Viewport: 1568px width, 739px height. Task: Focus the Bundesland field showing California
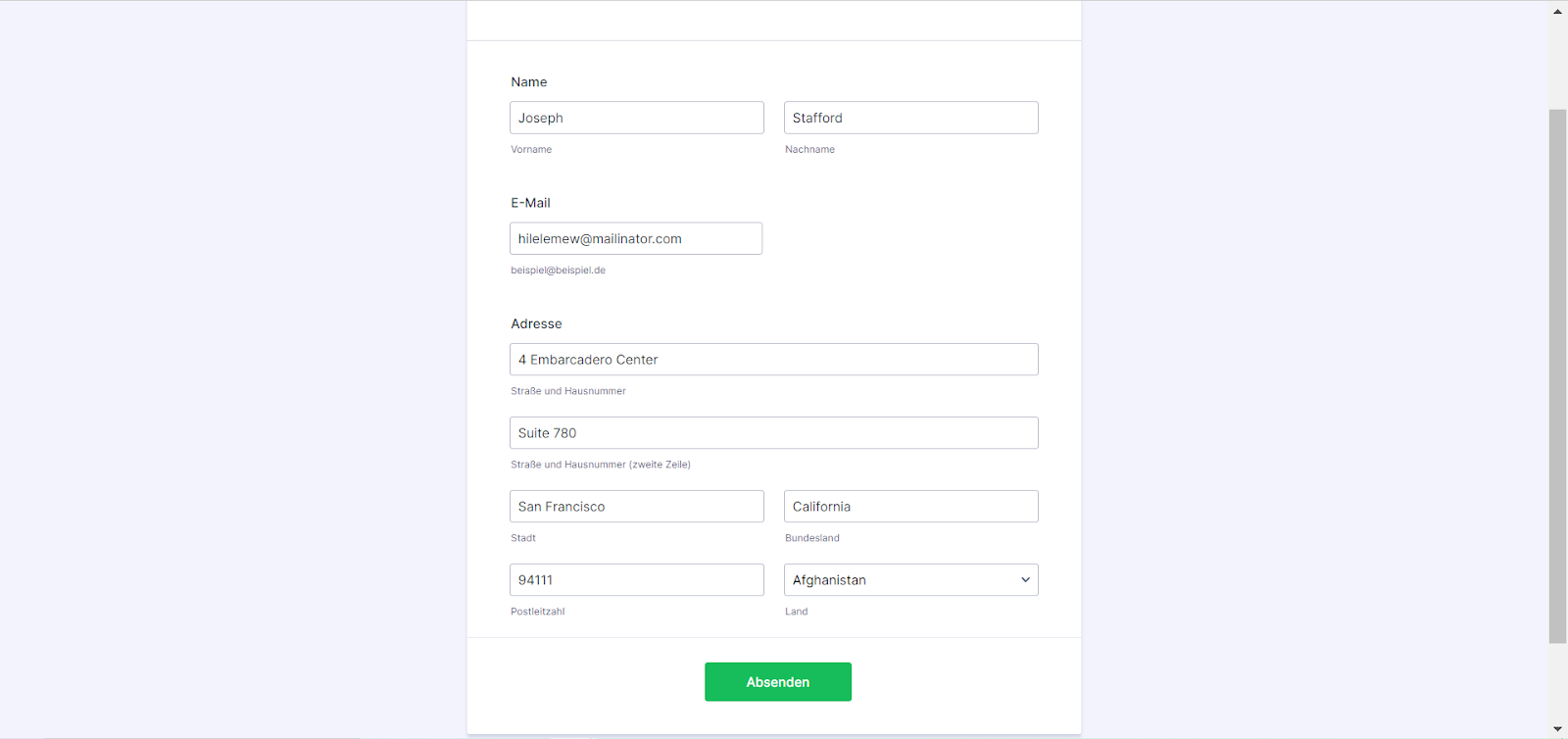[910, 507]
